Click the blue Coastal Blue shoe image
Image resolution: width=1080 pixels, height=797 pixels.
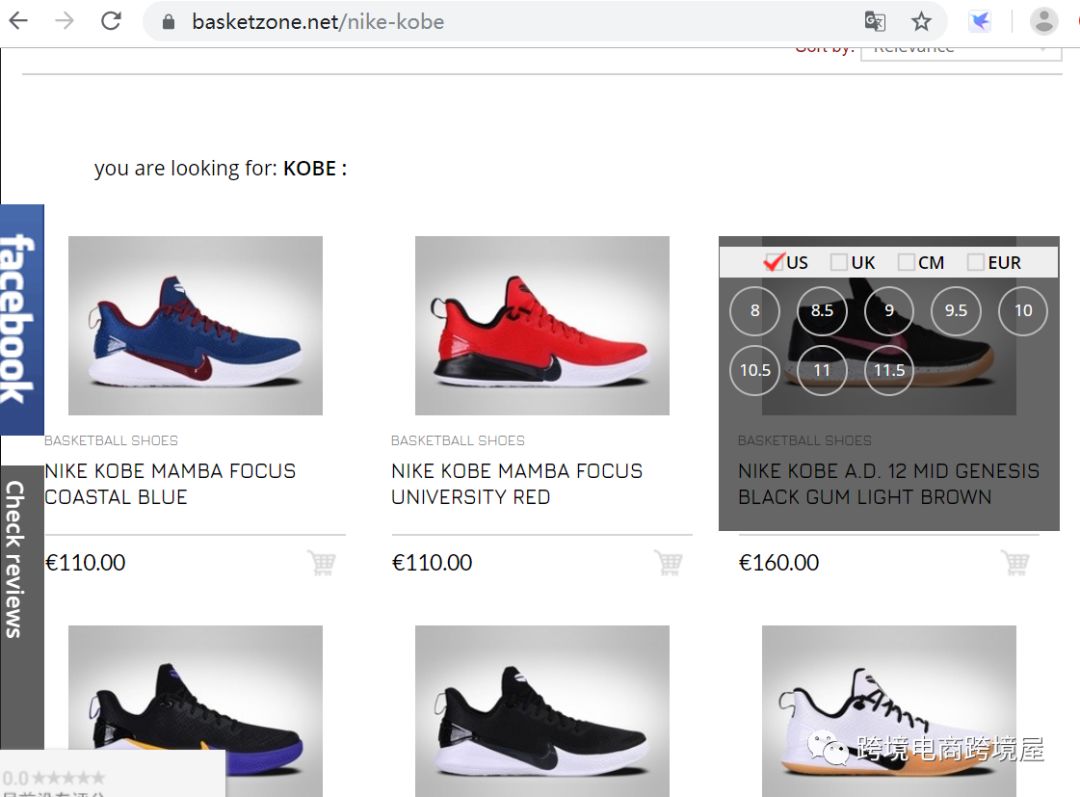click(x=195, y=326)
